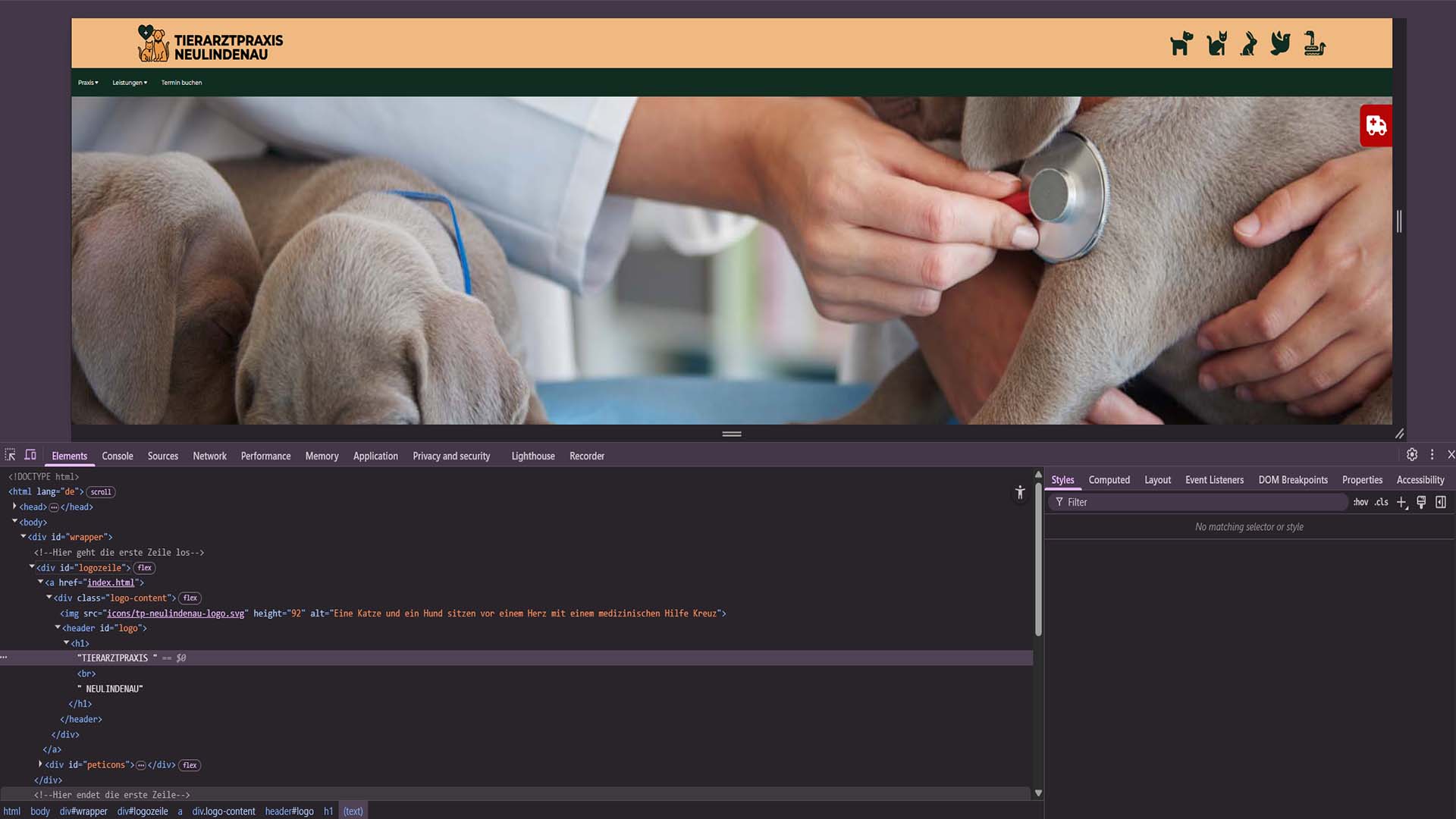Expand the peticons div ellipsis badge
The image size is (1456, 819).
(140, 765)
